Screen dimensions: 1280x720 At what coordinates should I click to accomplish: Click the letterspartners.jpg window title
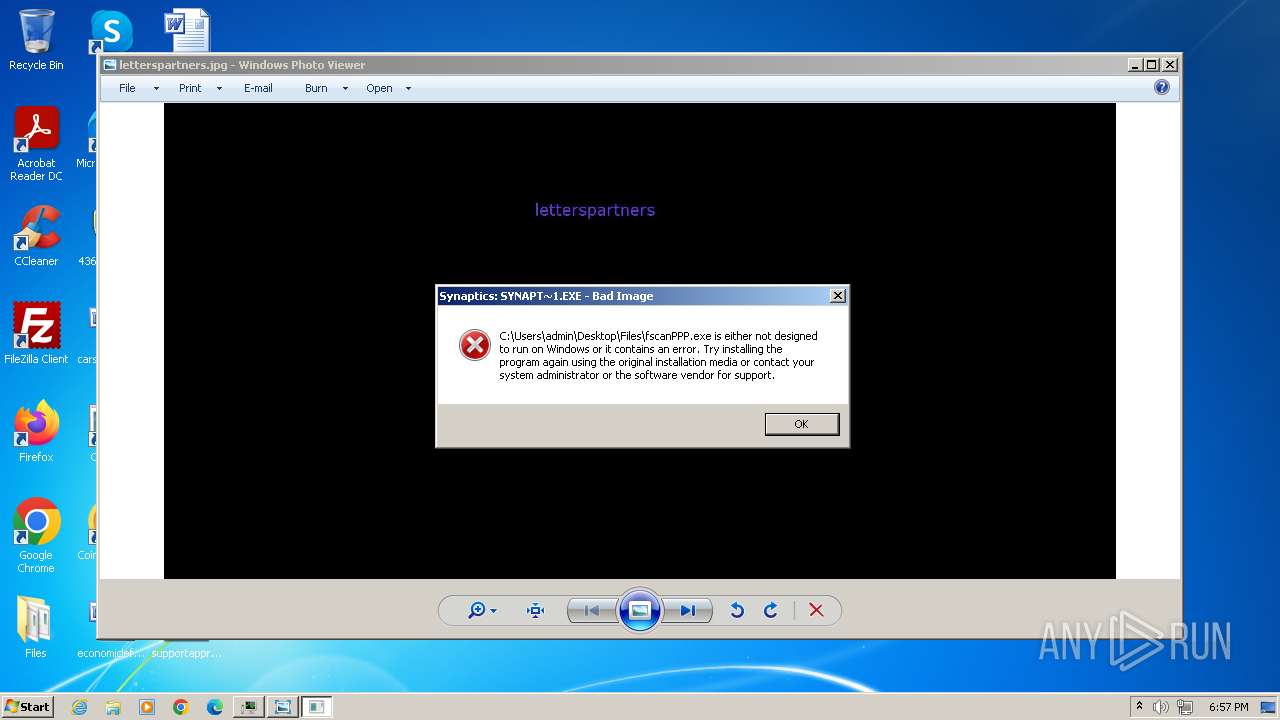242,65
